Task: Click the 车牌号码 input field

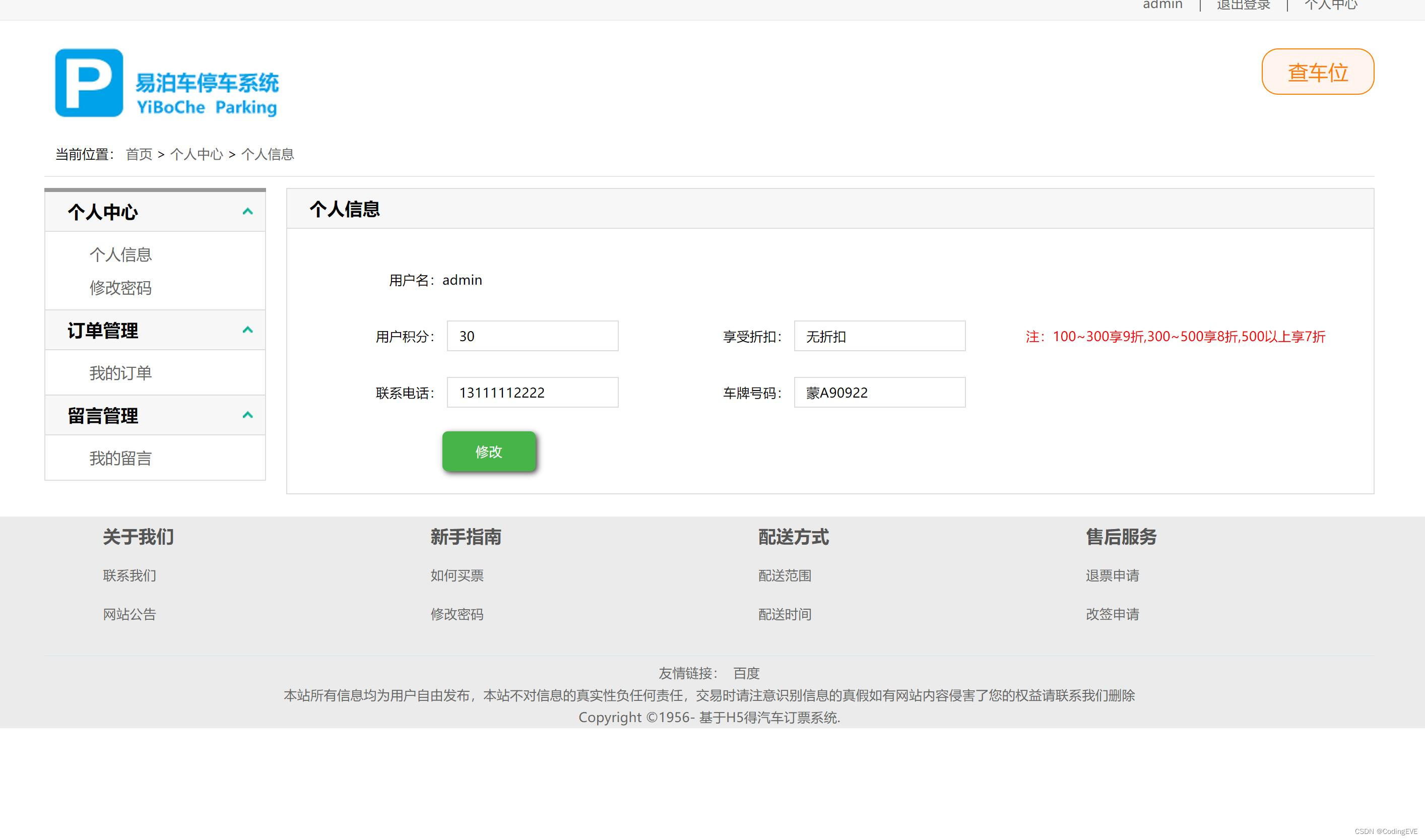Action: (879, 392)
